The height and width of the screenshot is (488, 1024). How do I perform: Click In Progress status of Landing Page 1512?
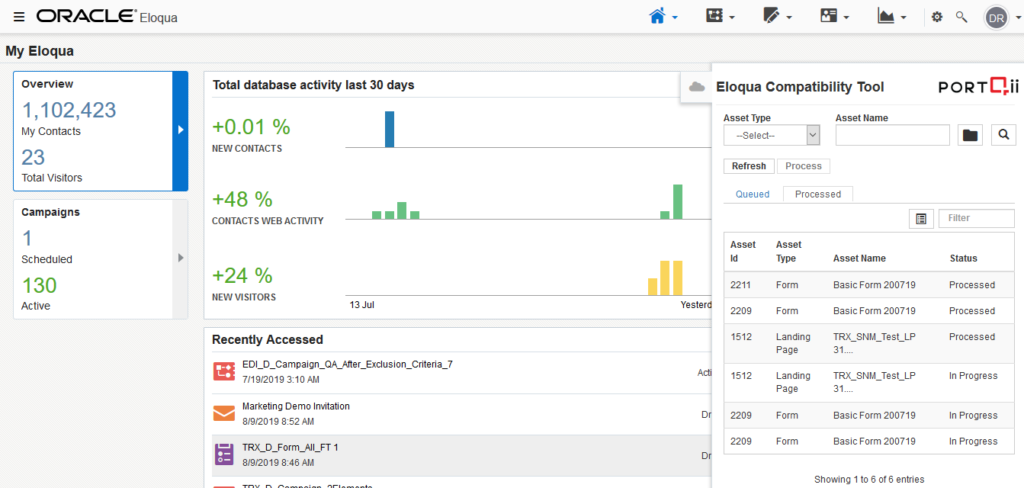point(973,376)
